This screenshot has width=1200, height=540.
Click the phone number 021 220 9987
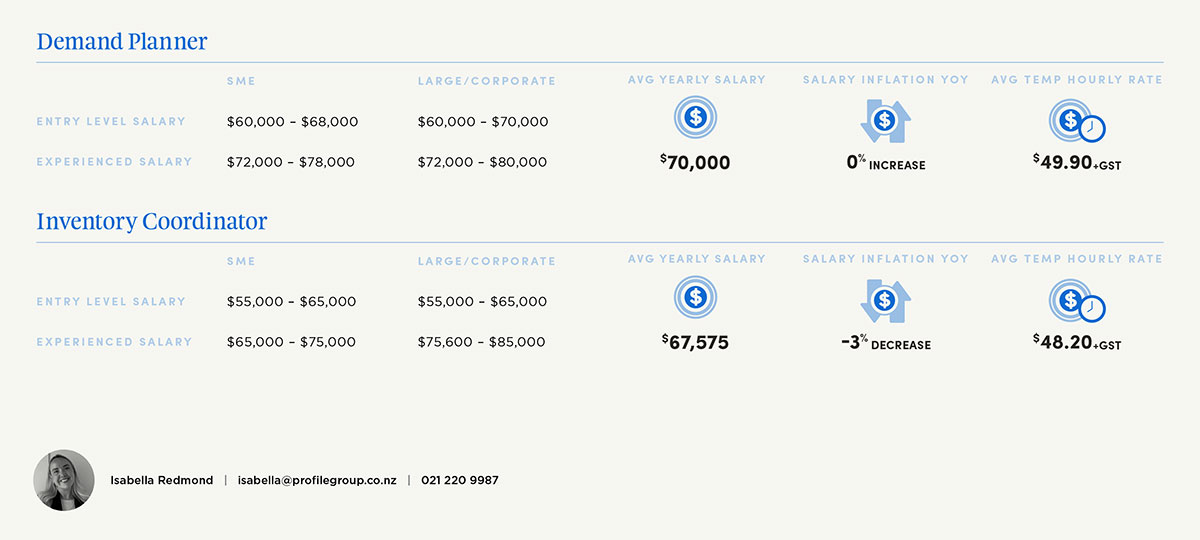point(460,481)
